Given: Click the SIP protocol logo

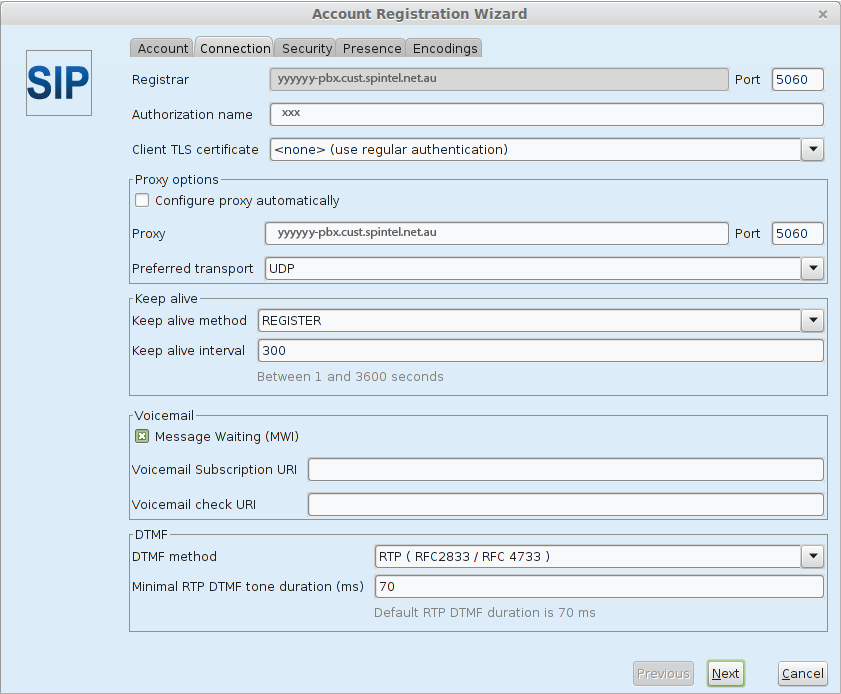Looking at the screenshot, I should point(59,83).
